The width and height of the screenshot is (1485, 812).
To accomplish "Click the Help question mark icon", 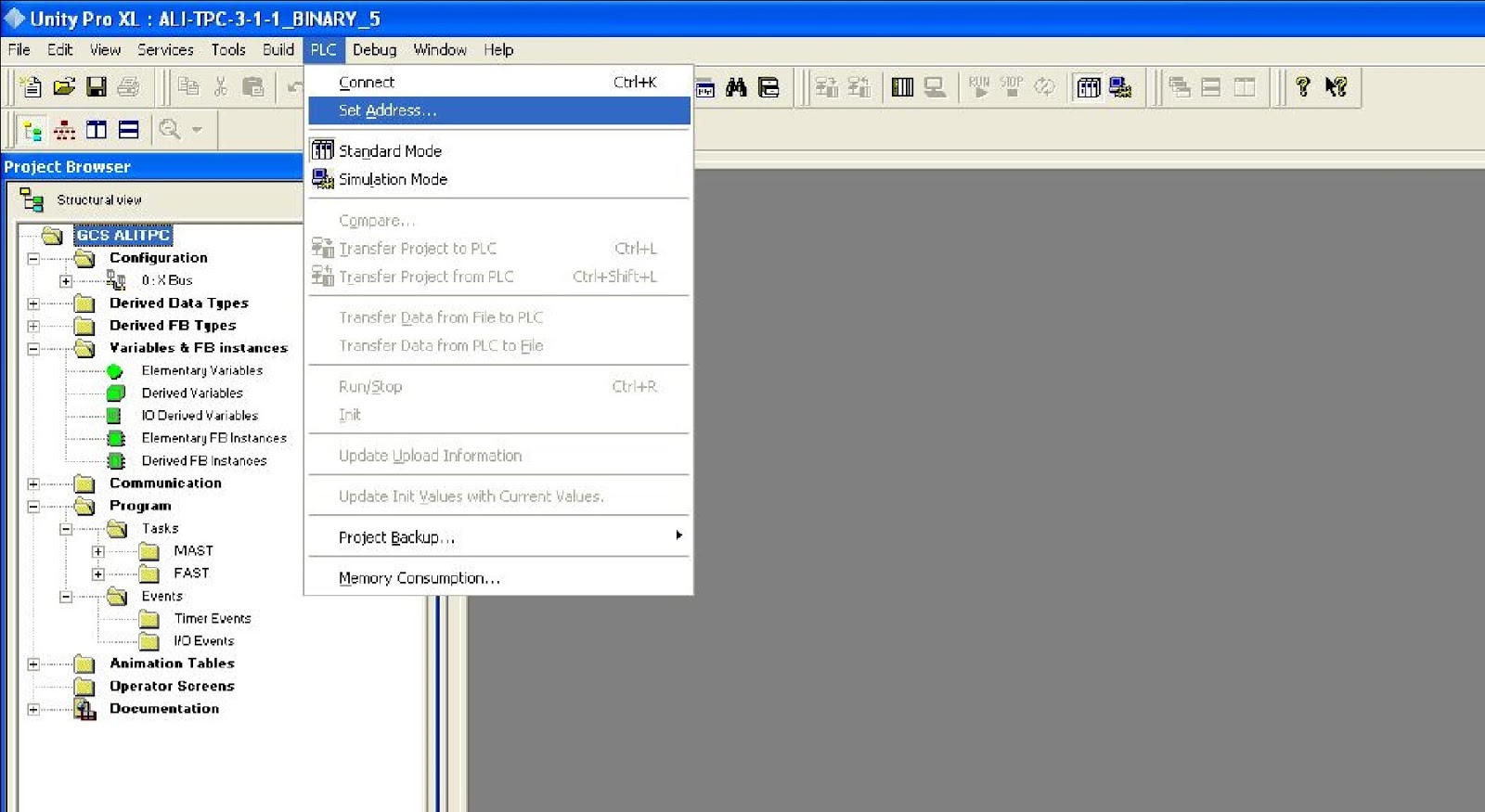I will point(1303,86).
